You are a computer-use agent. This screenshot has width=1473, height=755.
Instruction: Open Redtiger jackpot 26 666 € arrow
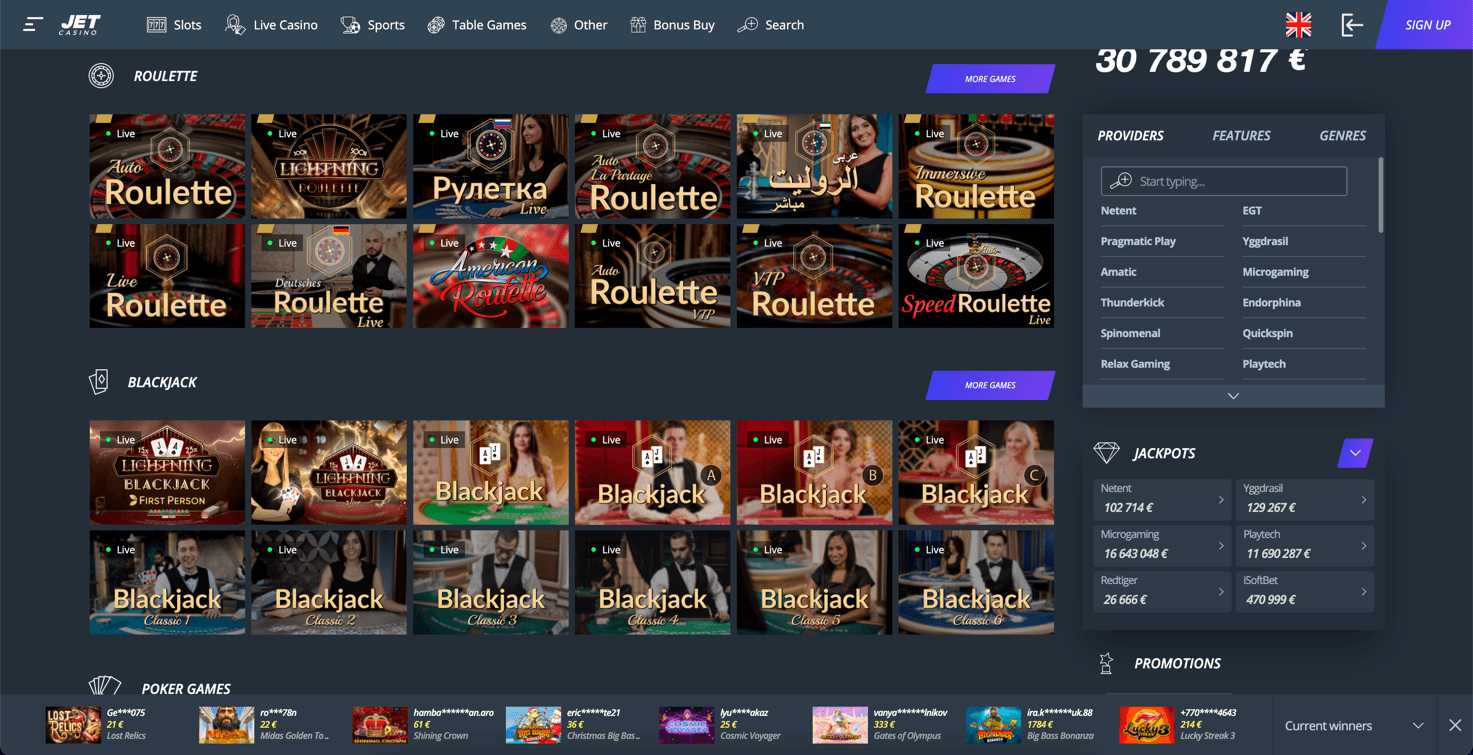[x=1221, y=591]
